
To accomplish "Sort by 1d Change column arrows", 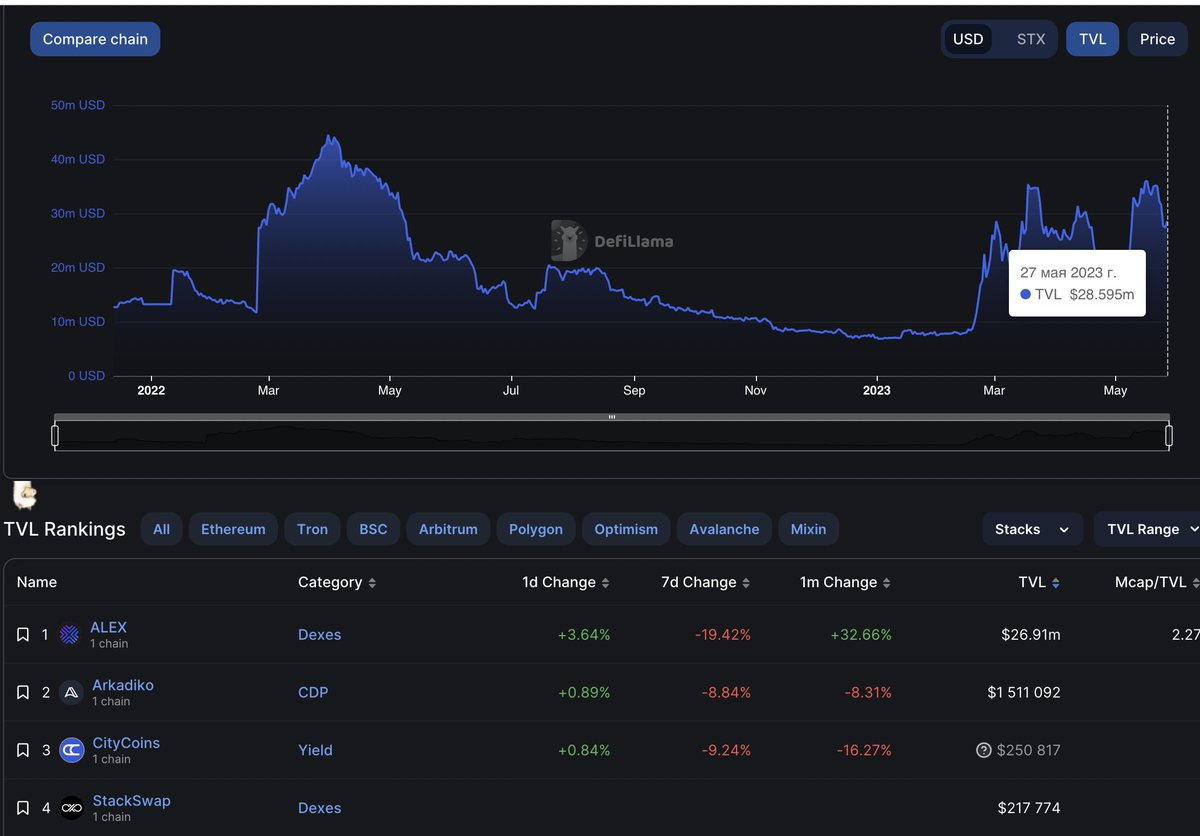I will click(605, 583).
